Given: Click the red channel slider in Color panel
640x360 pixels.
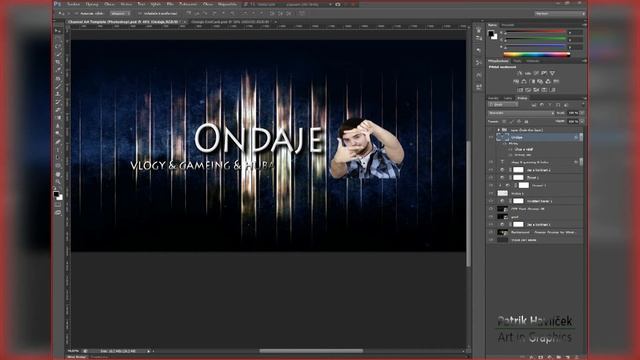Looking at the screenshot, I should pos(536,32).
